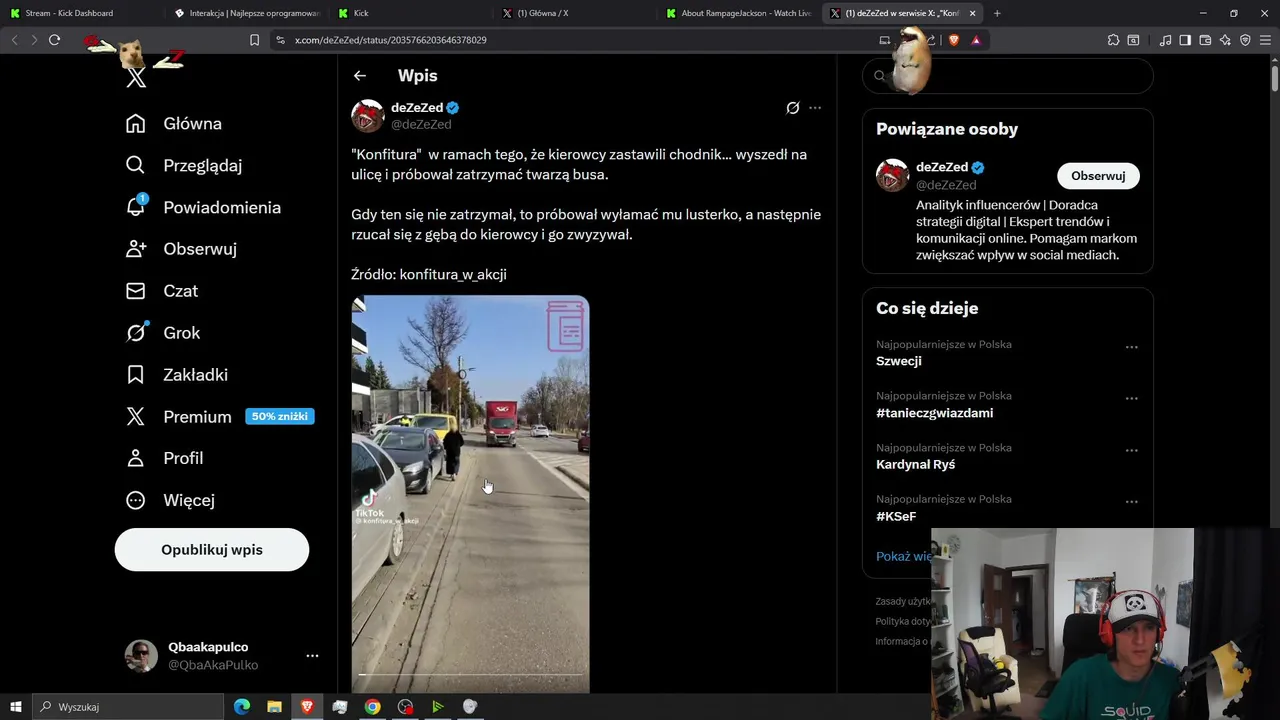Viewport: 1280px width, 720px height.
Task: Click the Profil person icon
Action: click(136, 458)
